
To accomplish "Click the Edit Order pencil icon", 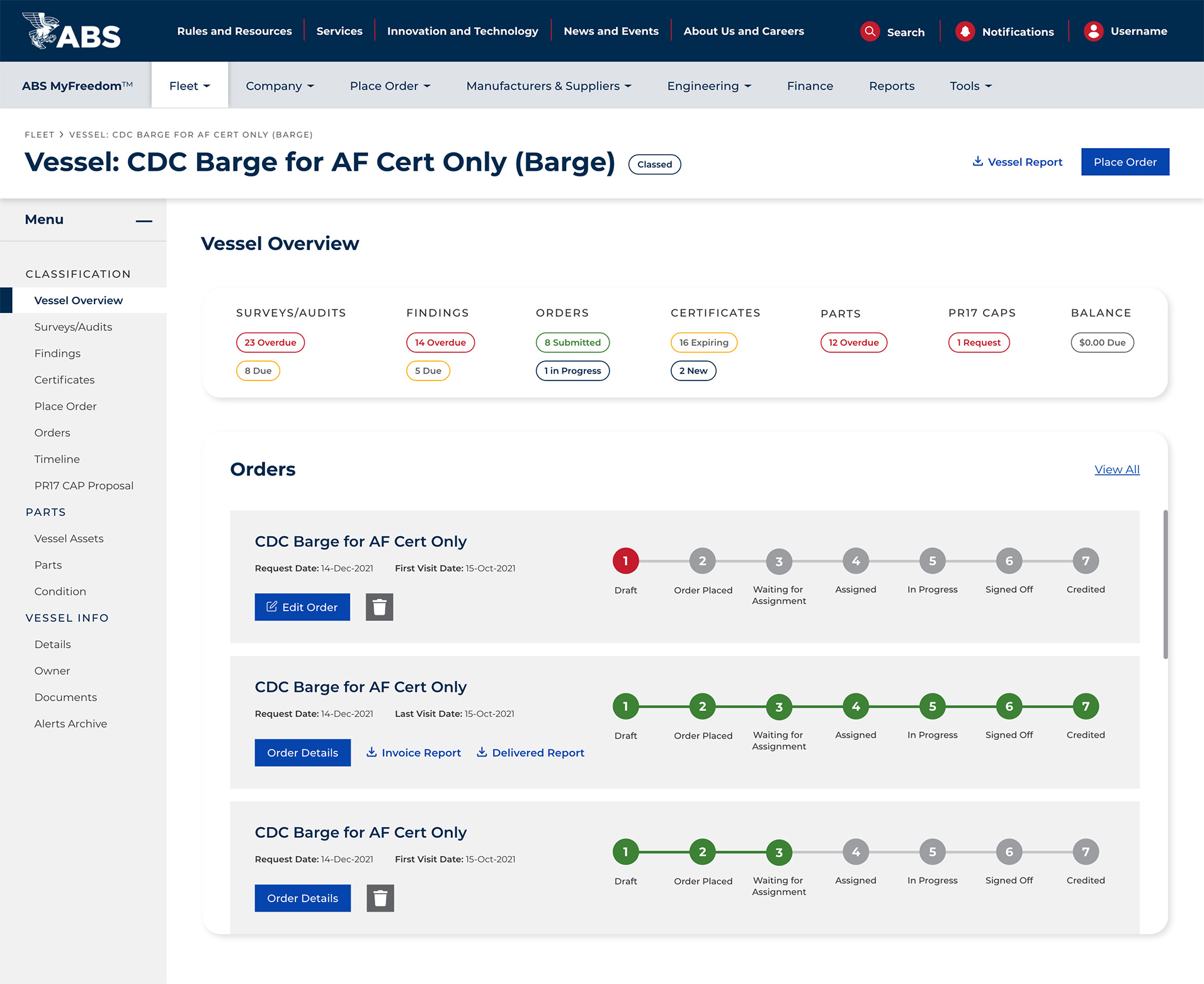I will click(272, 607).
